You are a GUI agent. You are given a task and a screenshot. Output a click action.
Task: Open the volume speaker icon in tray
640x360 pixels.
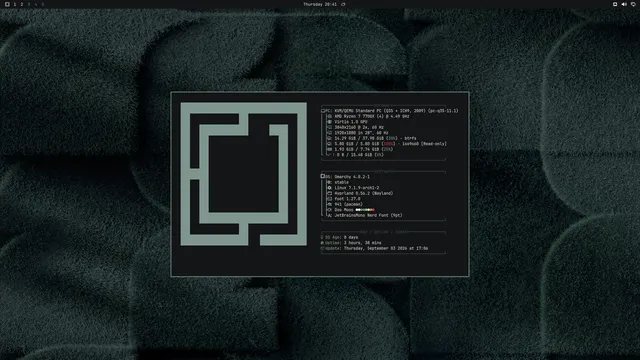coord(624,4)
